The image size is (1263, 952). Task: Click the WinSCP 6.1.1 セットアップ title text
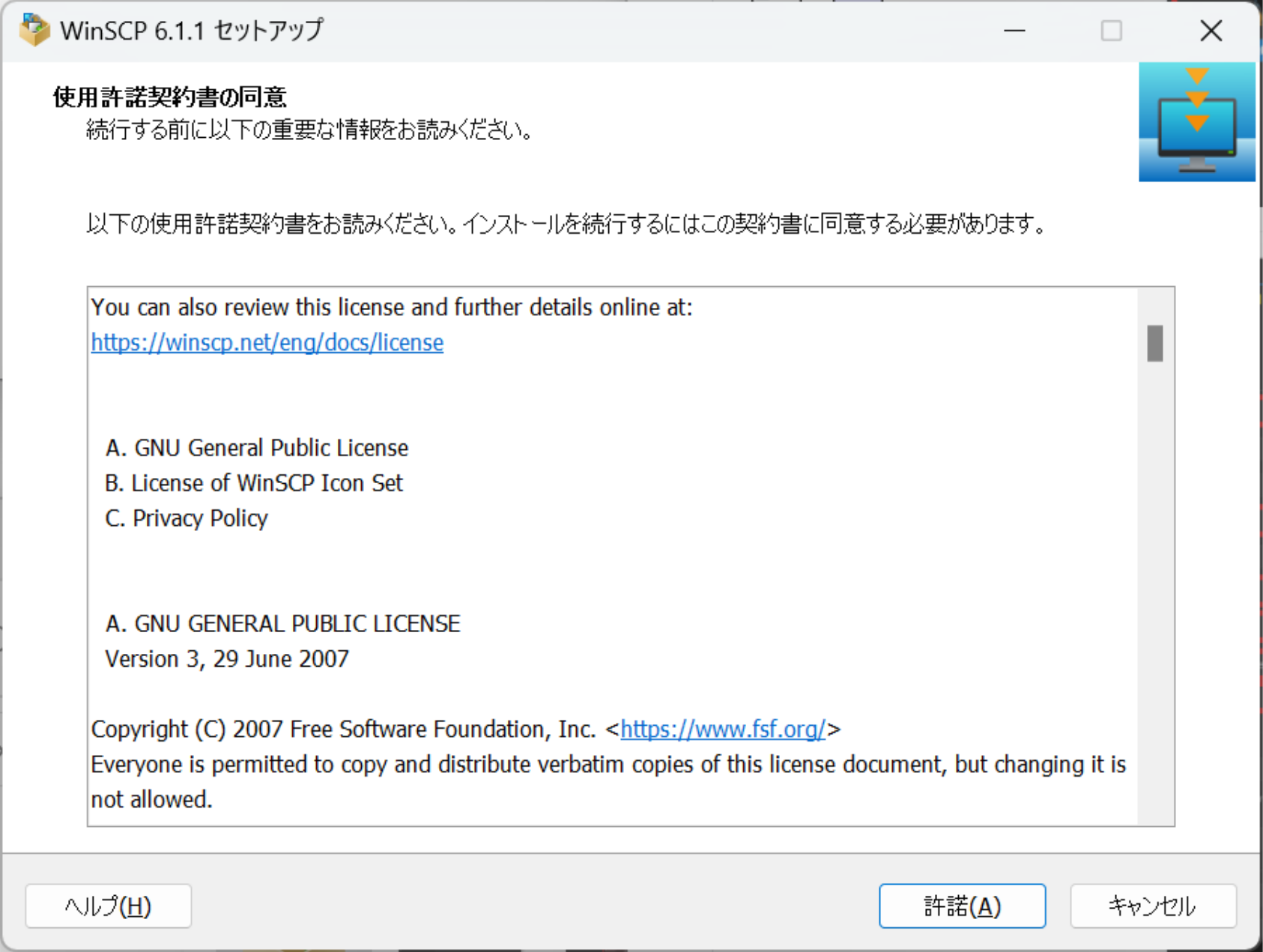click(192, 30)
